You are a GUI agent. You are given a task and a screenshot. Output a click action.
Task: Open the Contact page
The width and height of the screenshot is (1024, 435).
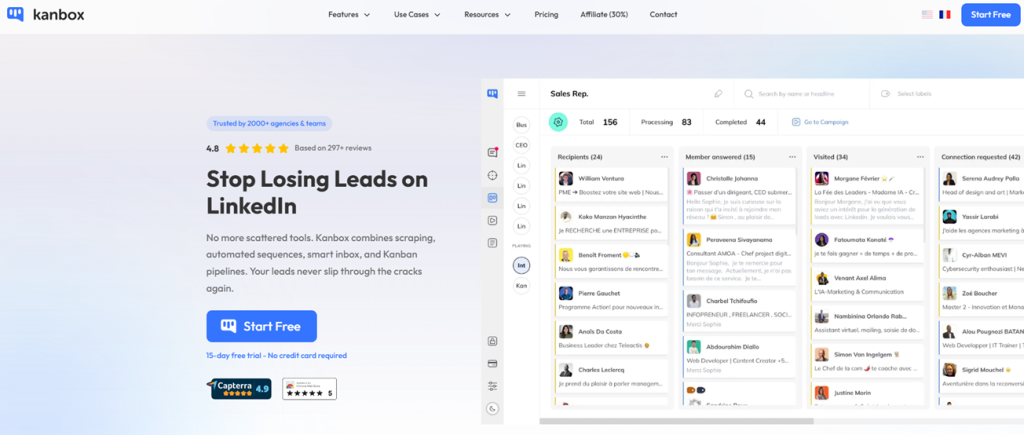tap(663, 14)
